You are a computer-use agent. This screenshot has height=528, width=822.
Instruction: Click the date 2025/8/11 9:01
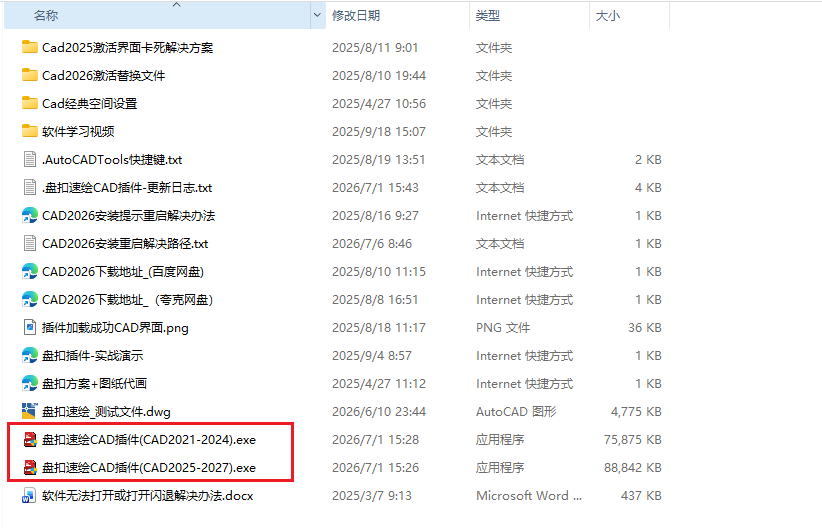375,48
